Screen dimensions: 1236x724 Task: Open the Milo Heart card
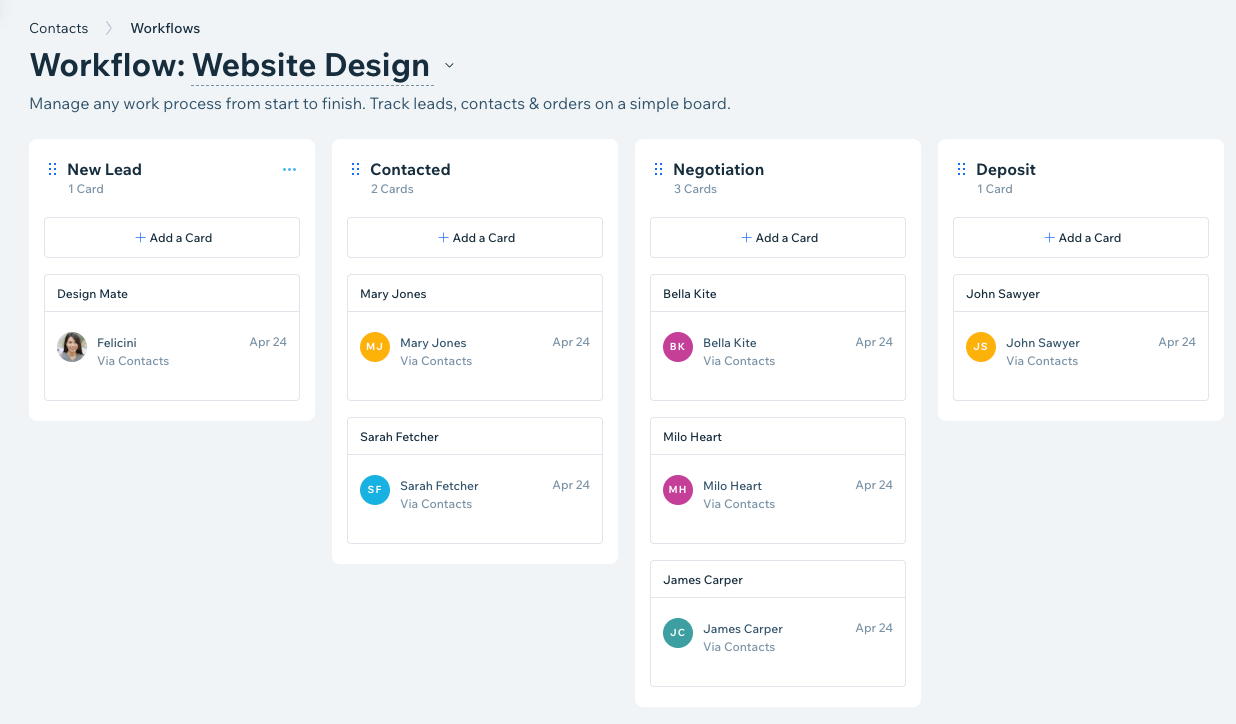point(778,480)
